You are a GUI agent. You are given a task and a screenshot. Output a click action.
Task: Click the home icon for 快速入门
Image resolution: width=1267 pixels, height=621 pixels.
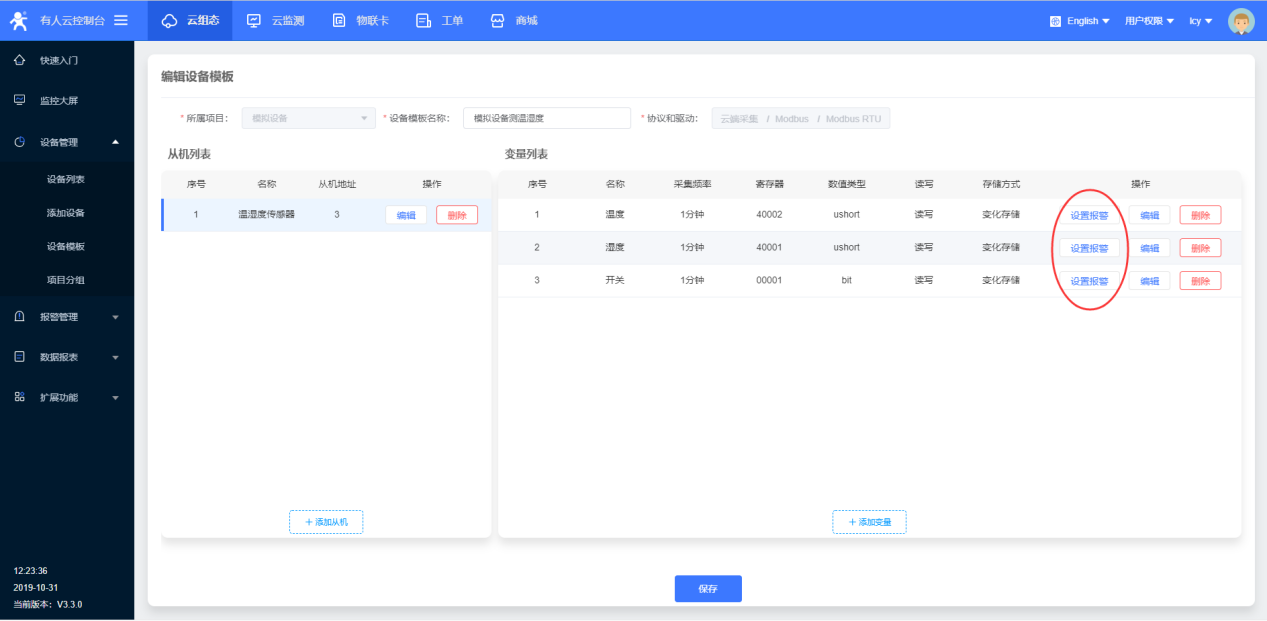(19, 60)
